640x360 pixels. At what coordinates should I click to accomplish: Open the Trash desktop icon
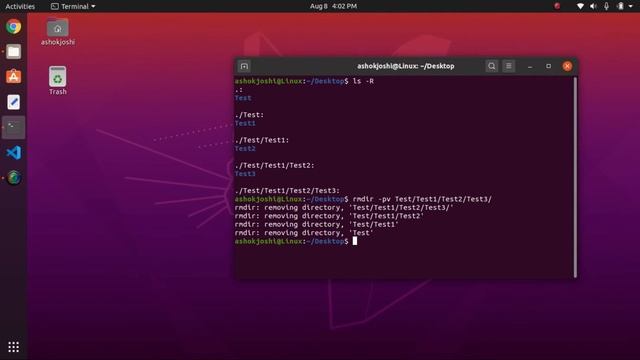click(x=58, y=80)
